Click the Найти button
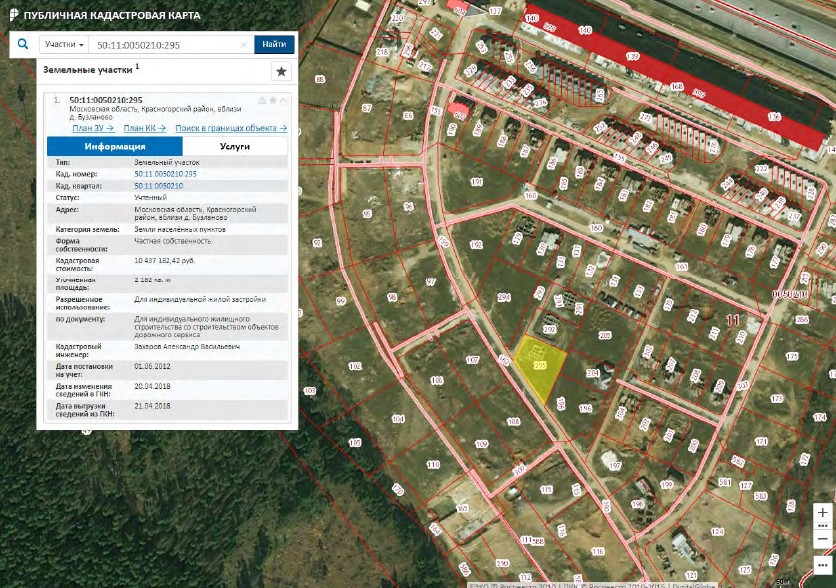The height and width of the screenshot is (588, 836). 274,44
